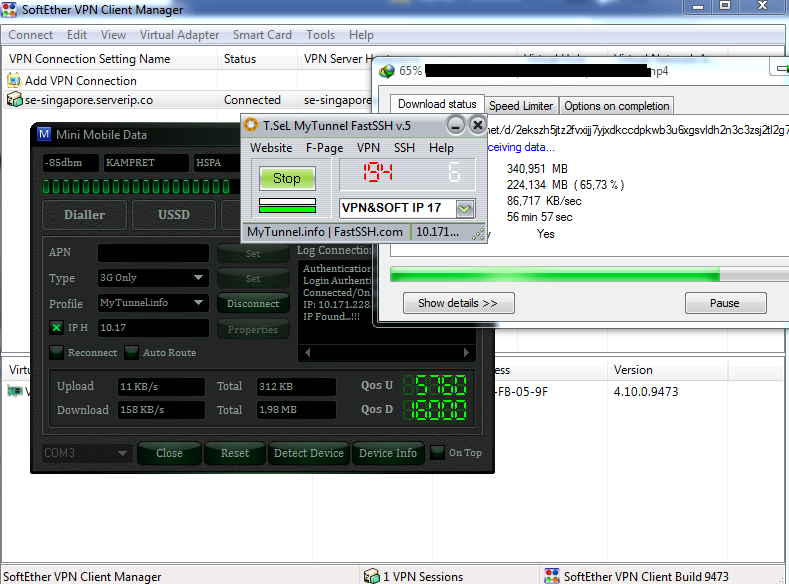This screenshot has width=789, height=584.
Task: Minimize the MyTunnel FastSSH window
Action: [x=456, y=125]
